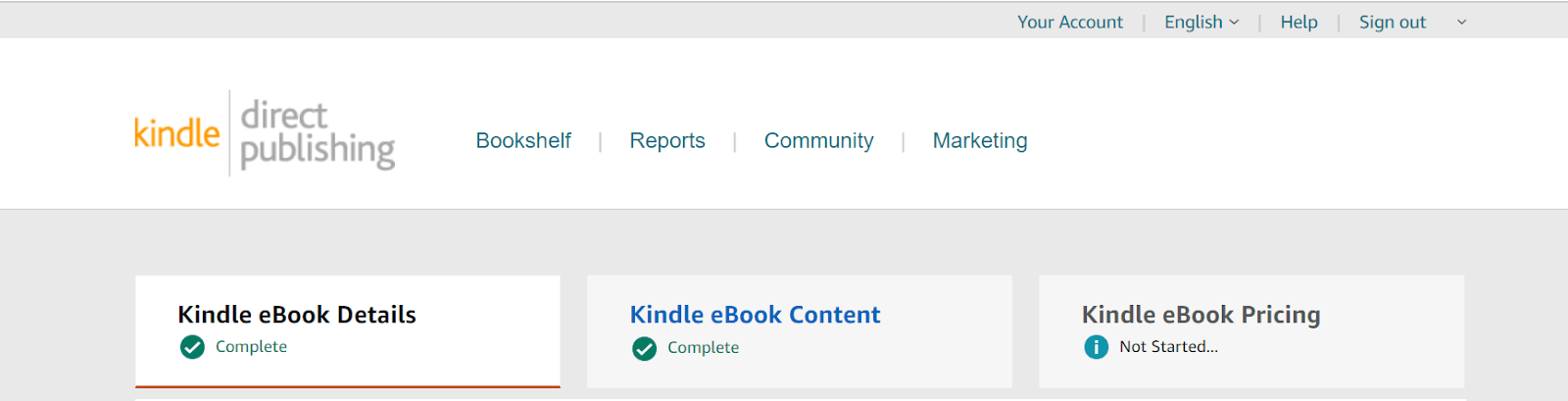The width and height of the screenshot is (1568, 401).
Task: Switch to Kindle eBook Content tab
Action: click(800, 331)
